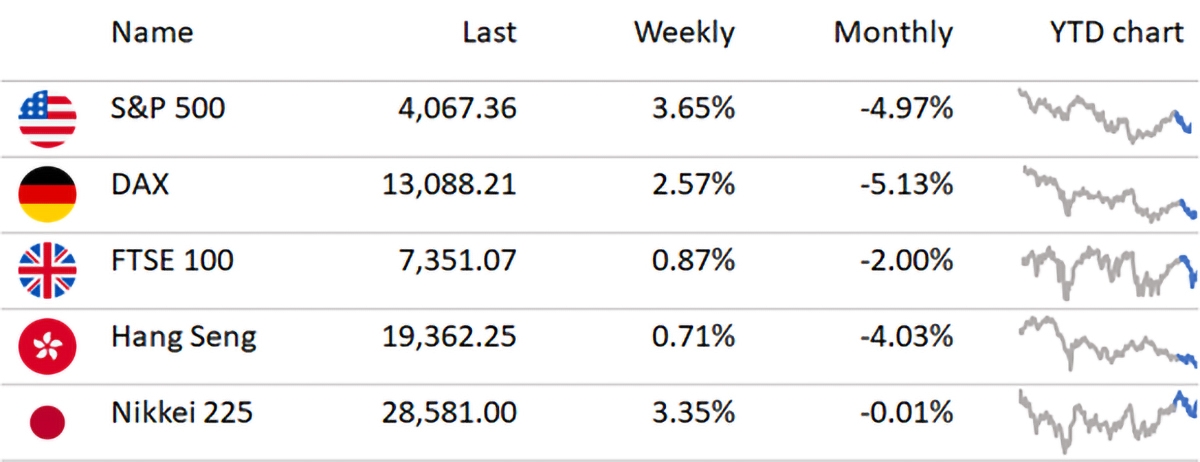Click the Nikkei 225 last price 28,581.00

point(450,412)
